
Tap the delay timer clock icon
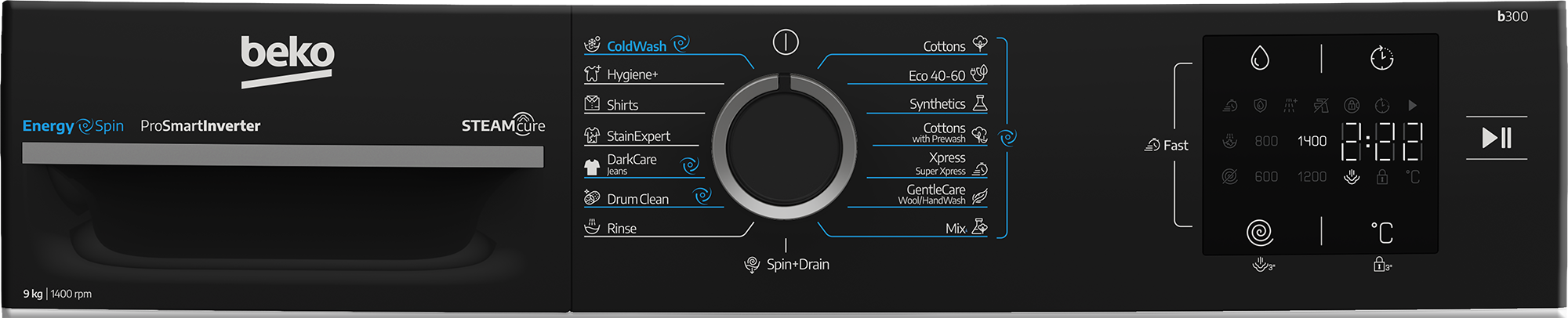click(1382, 58)
